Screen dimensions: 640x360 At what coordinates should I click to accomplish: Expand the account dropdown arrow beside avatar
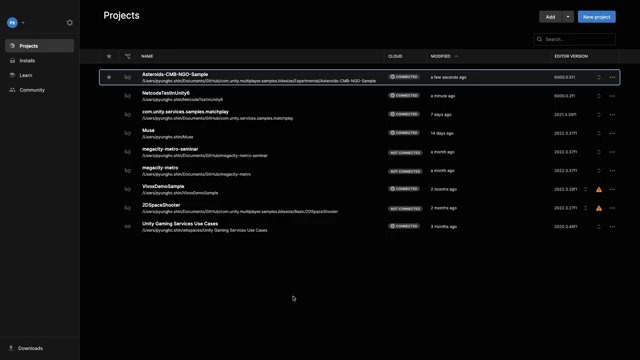(x=23, y=23)
